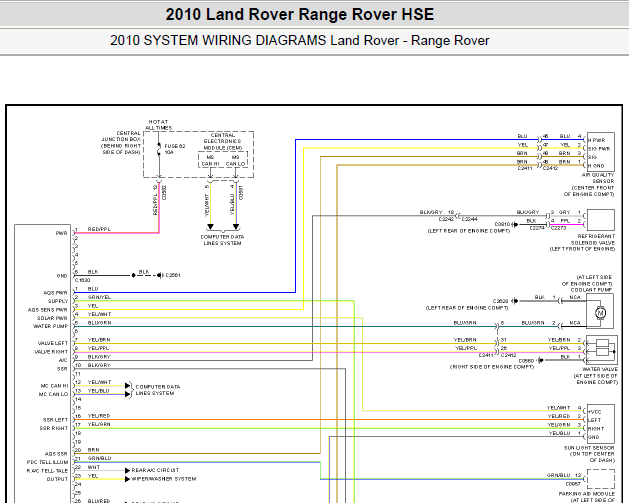Click the "H GND" terminal in air quality sensor
The width and height of the screenshot is (629, 503).
coord(596,166)
